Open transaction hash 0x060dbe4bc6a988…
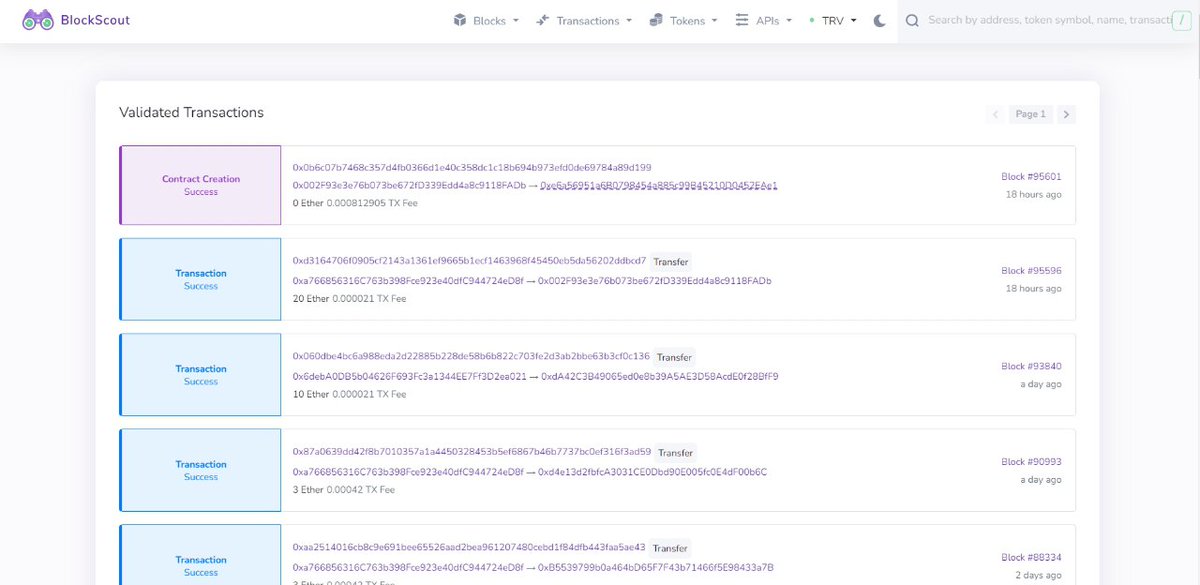This screenshot has height=585, width=1200. pos(471,356)
